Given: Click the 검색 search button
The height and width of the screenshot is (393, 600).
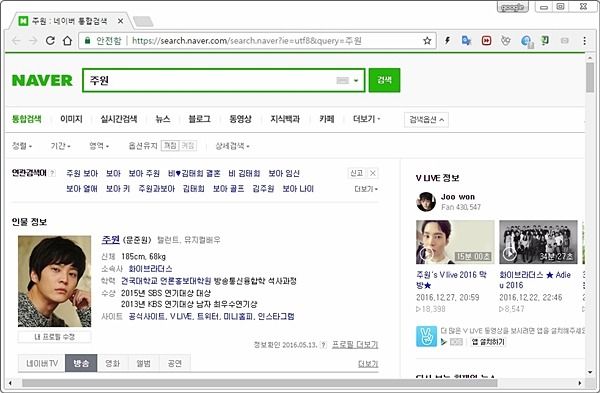Looking at the screenshot, I should tap(384, 80).
